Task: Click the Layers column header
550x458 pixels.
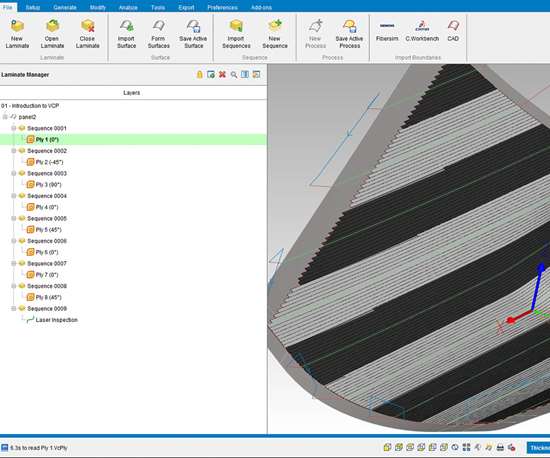Action: point(133,93)
